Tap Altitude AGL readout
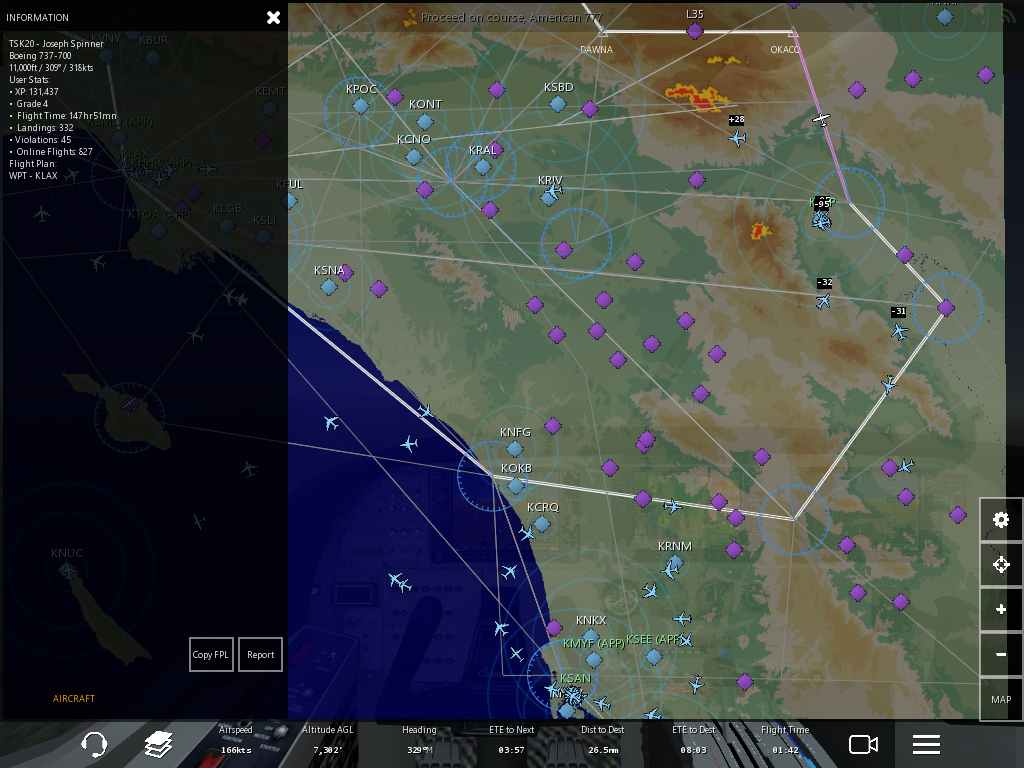The image size is (1024, 768). point(327,740)
